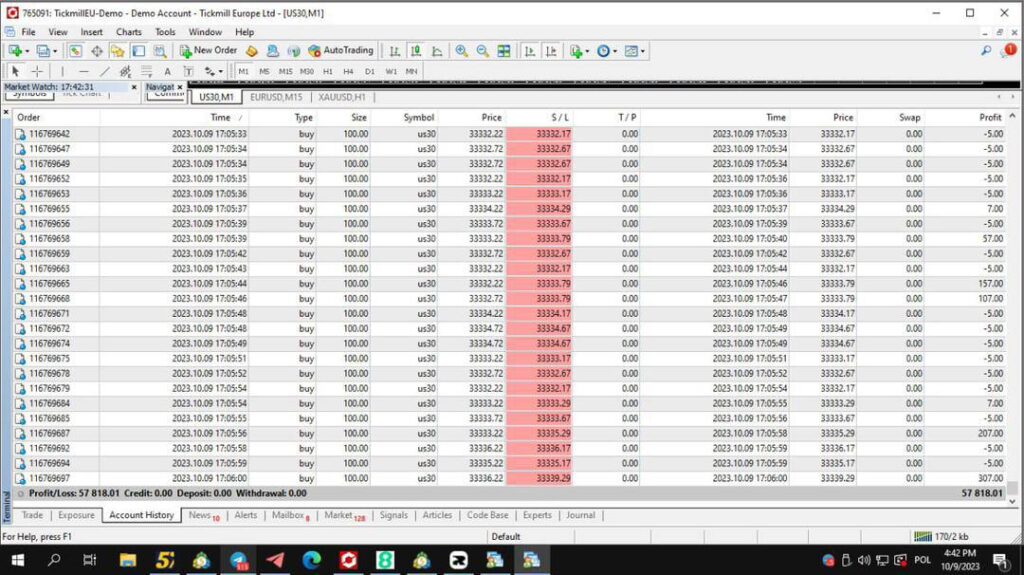1024x575 pixels.
Task: Click the Tile Windows icon
Action: pos(504,51)
